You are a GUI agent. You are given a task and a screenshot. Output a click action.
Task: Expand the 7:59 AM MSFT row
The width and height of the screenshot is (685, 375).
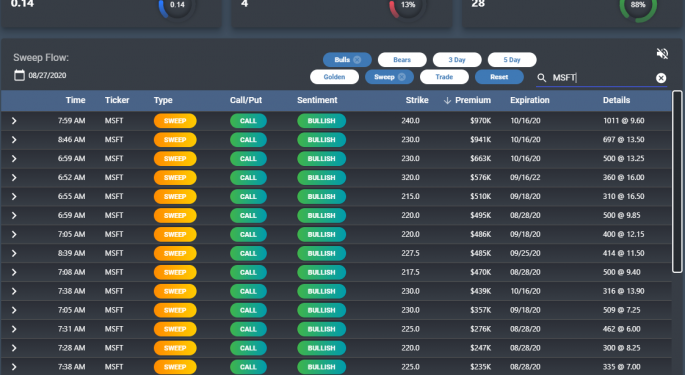pyautogui.click(x=14, y=121)
